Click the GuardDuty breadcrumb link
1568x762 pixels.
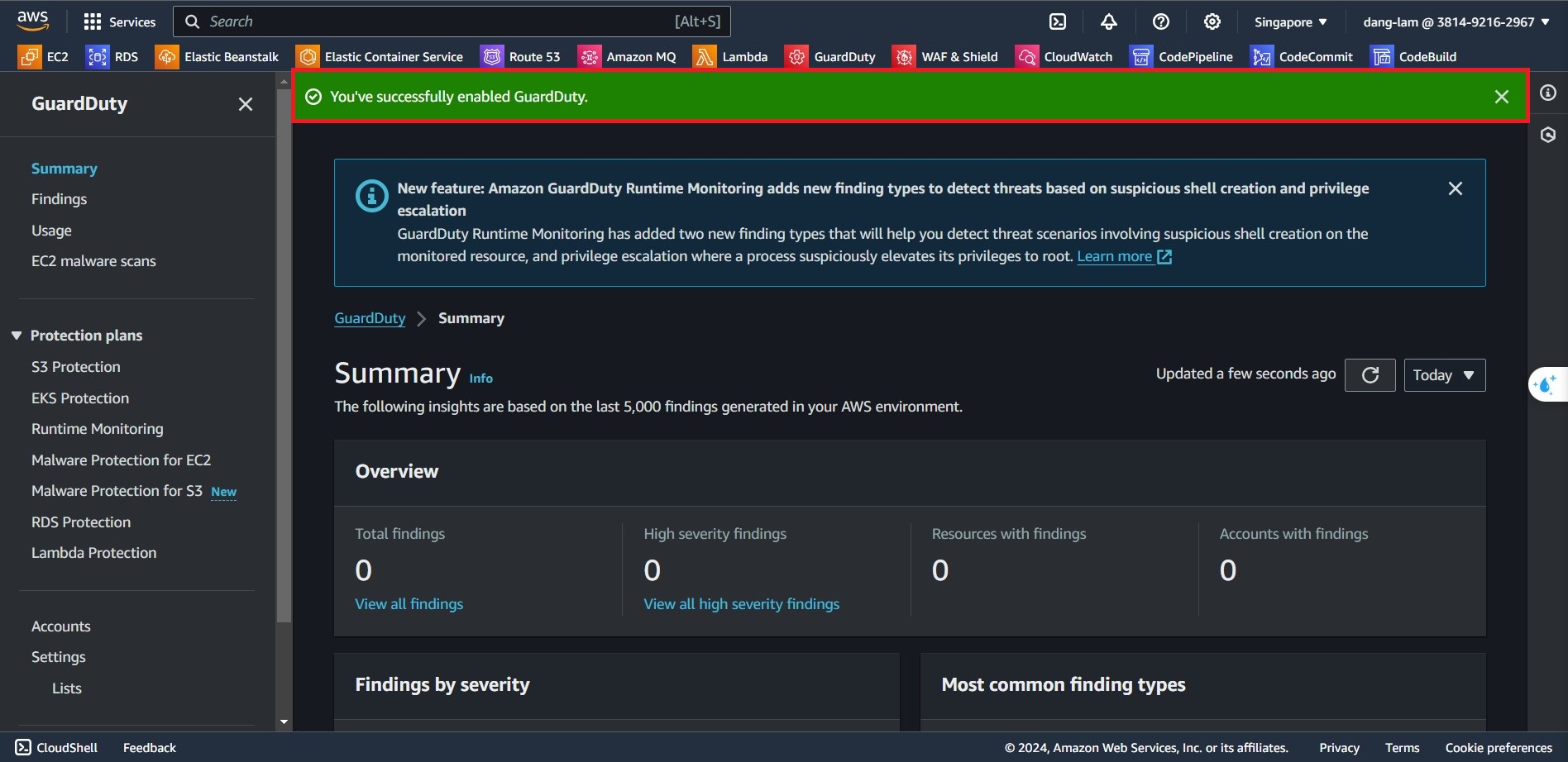point(370,318)
